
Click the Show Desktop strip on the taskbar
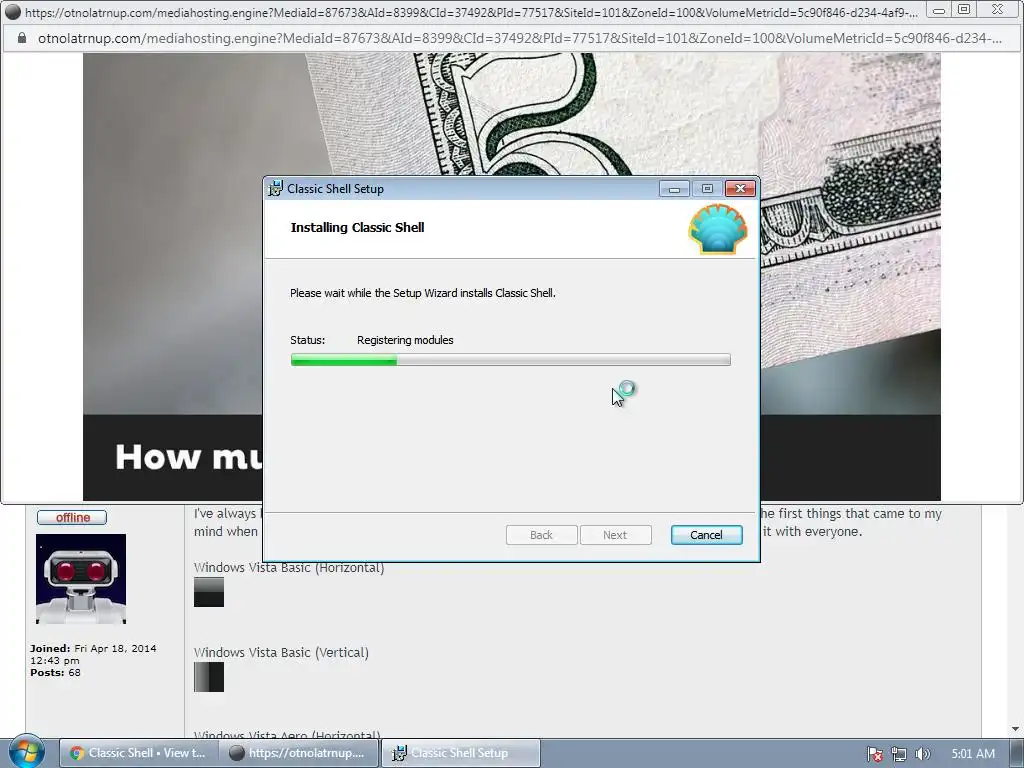(1016, 754)
